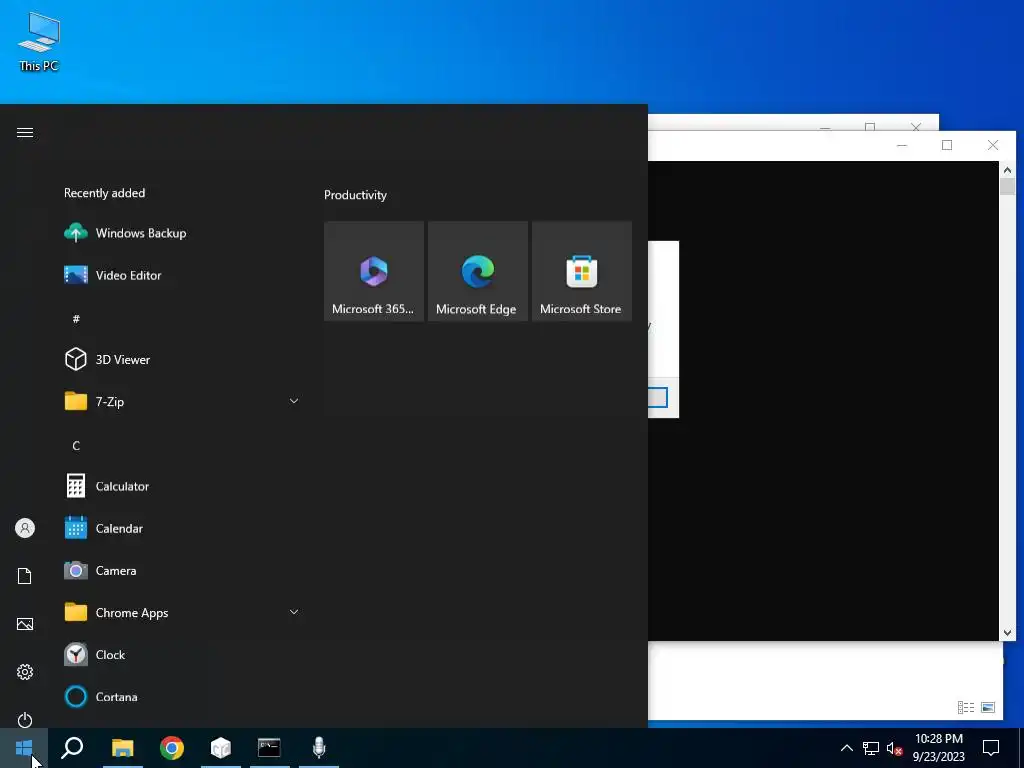Click the C letter header in the app list
Viewport: 1024px width, 768px height.
point(76,445)
